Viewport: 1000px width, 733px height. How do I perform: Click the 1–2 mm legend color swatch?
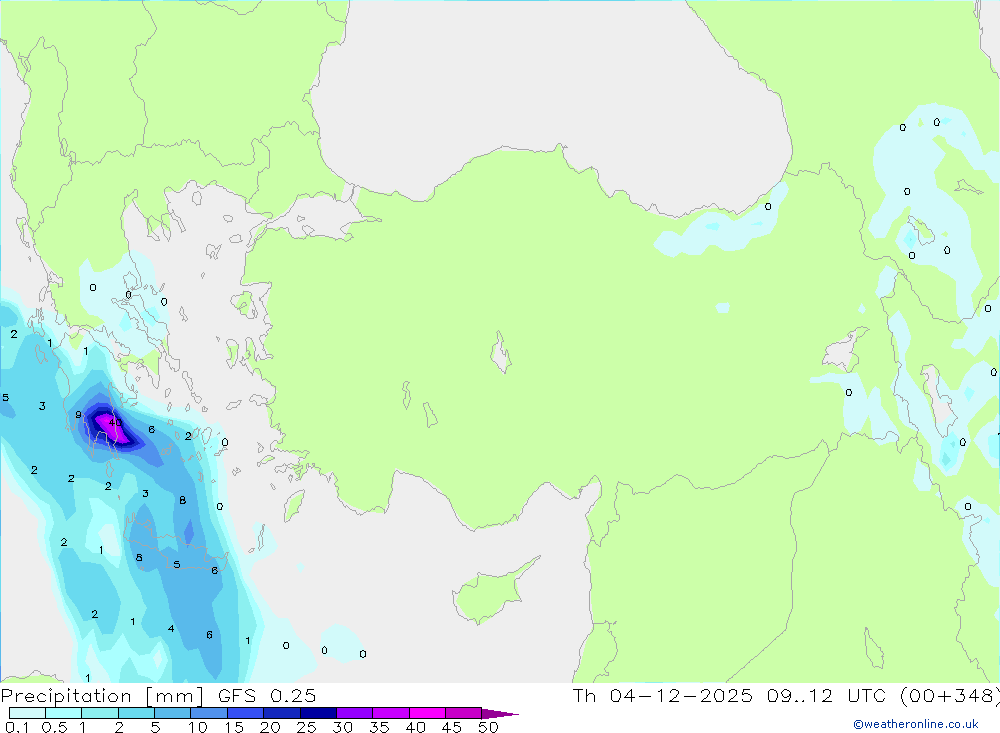[100, 713]
